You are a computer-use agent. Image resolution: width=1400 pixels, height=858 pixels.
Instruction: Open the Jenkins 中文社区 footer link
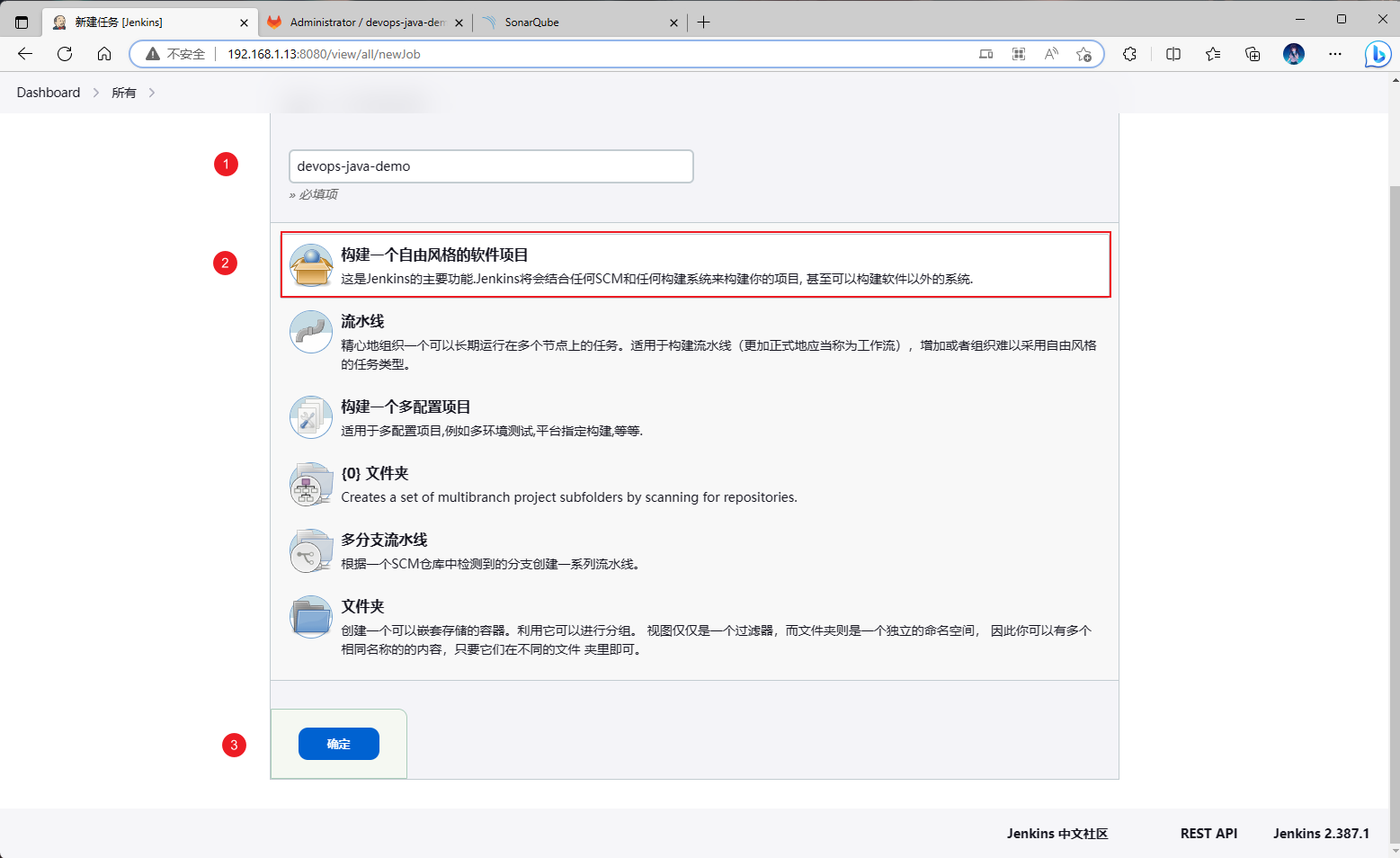point(1057,834)
